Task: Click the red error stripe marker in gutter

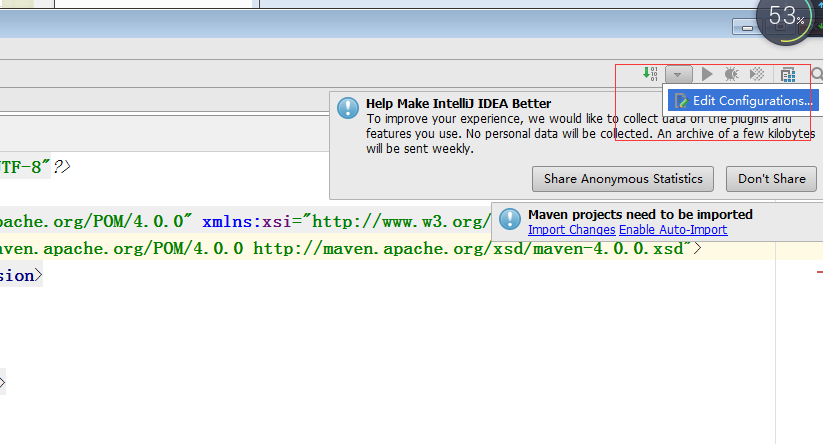Action: (x=819, y=272)
